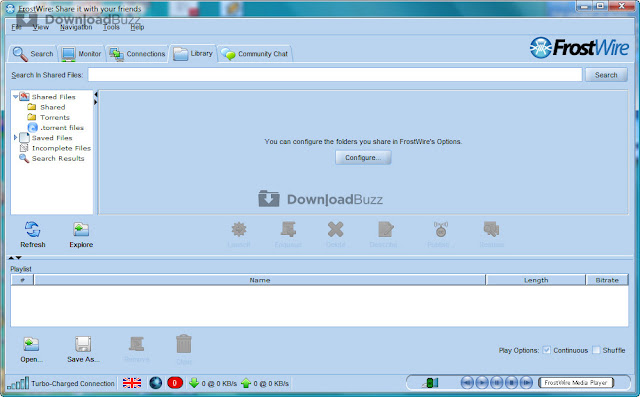The image size is (640, 397).
Task: Open the View menu
Action: tap(40, 27)
